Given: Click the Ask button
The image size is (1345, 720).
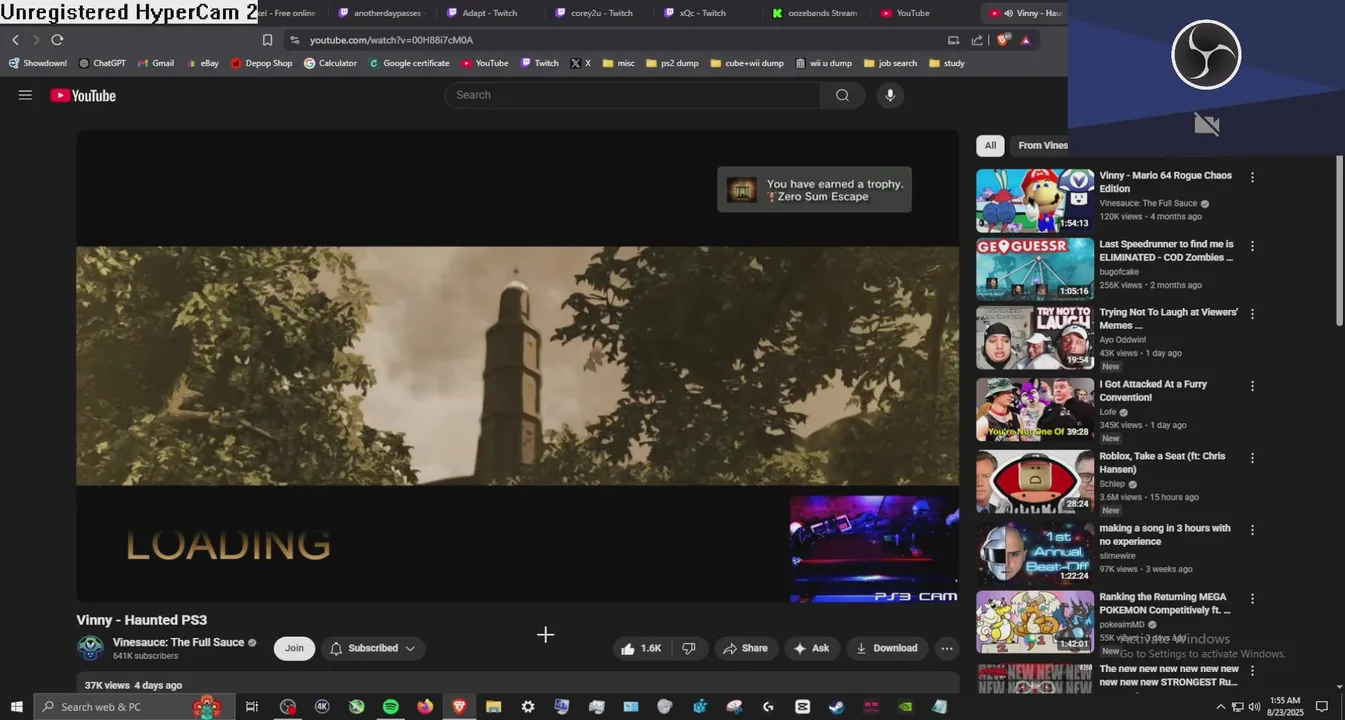Looking at the screenshot, I should tap(812, 648).
